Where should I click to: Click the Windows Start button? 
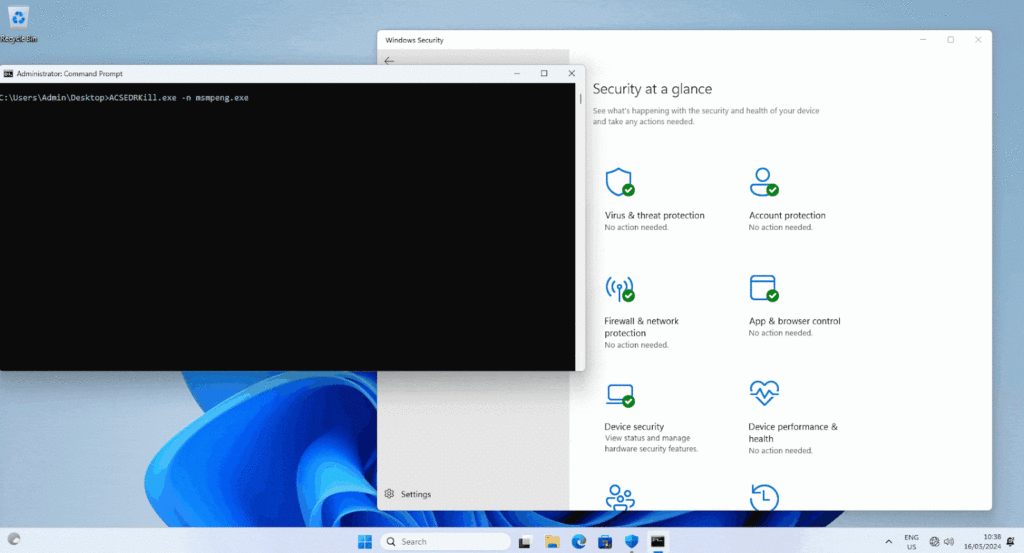365,541
